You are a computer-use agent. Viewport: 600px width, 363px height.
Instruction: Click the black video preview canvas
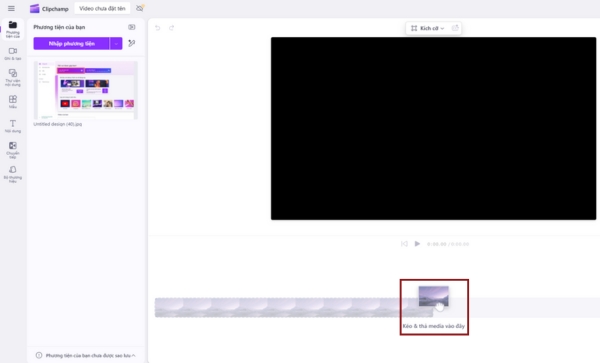click(434, 129)
